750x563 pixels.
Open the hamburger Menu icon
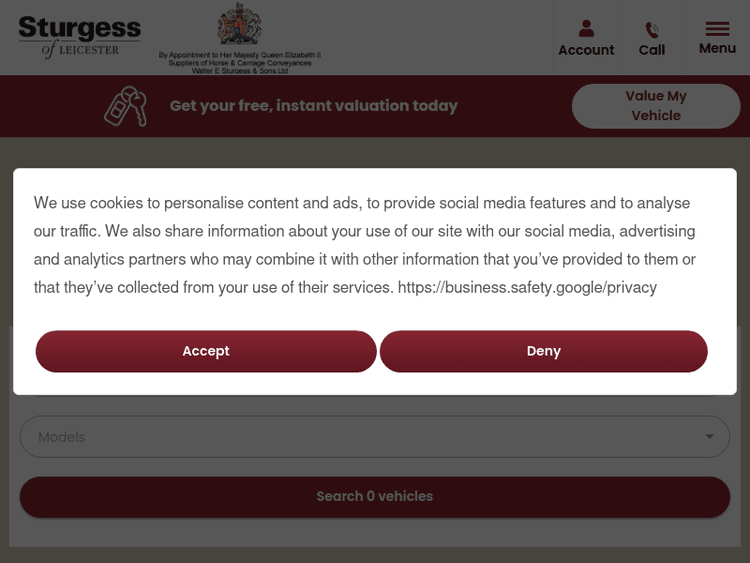[717, 28]
